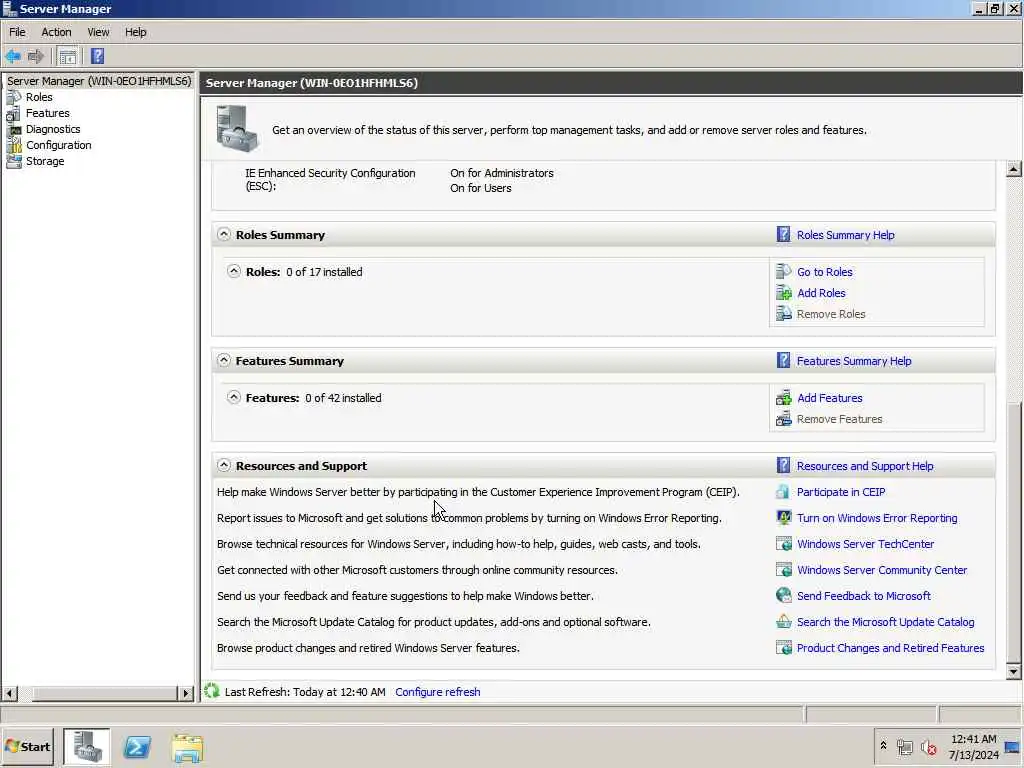Click the Back arrow toolbar icon
Viewport: 1024px width, 768px height.
coord(13,56)
